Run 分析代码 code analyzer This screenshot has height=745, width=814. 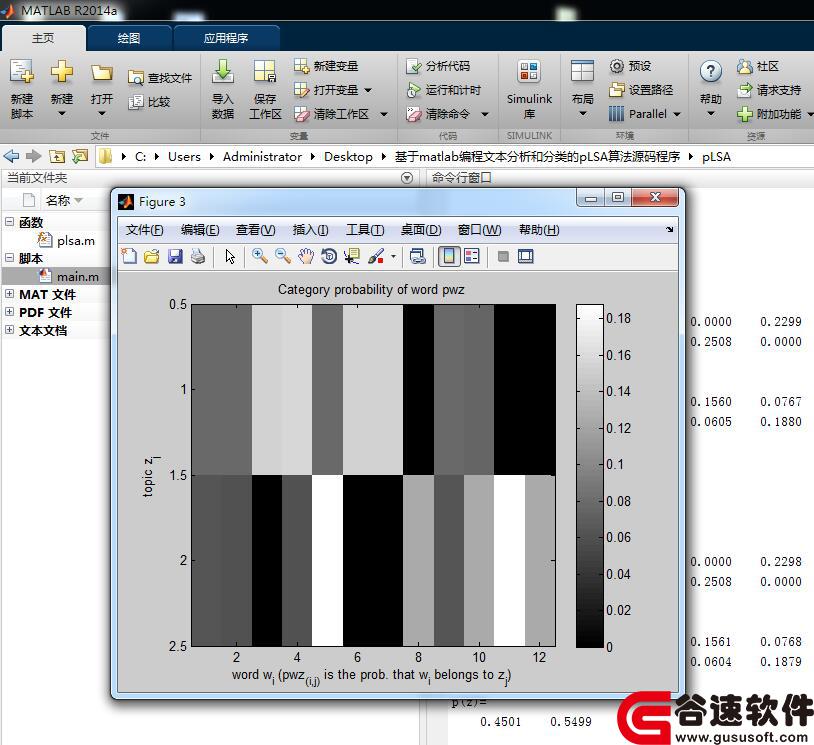[439, 66]
